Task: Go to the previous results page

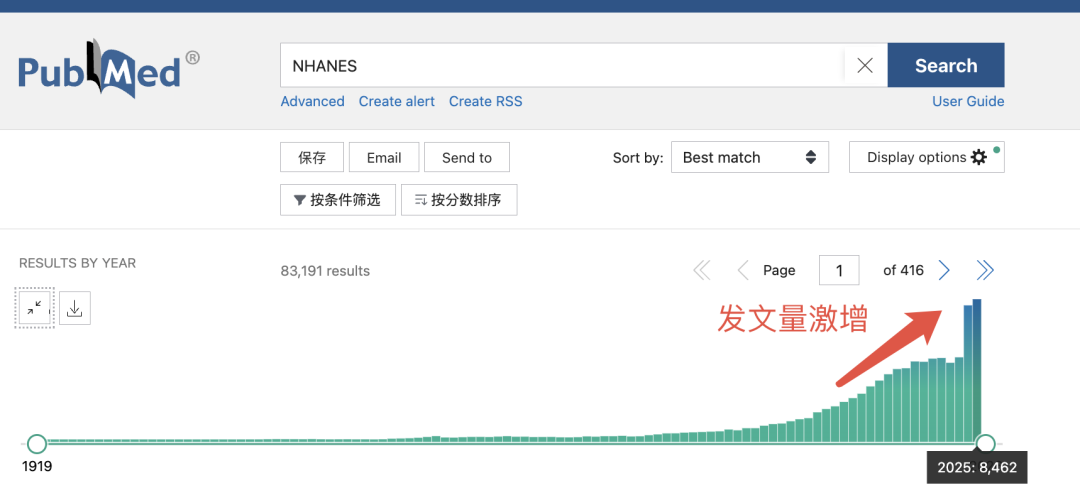Action: coord(742,270)
